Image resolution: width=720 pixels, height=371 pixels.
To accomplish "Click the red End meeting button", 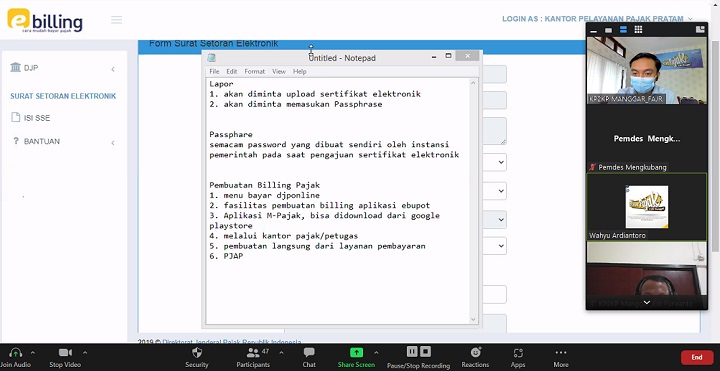I will coord(697,357).
